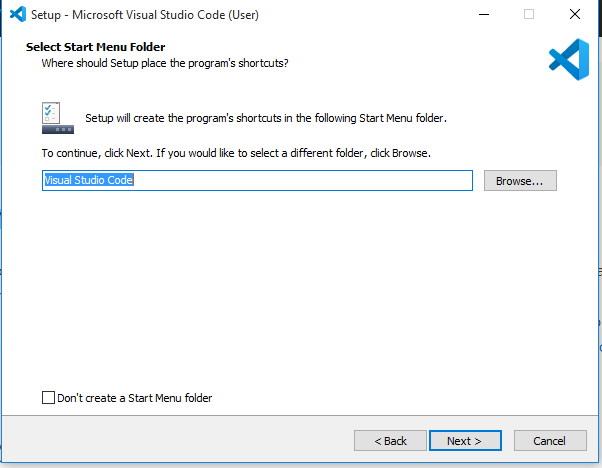Tick the Don't create a Start Menu folder checkbox
Image resolution: width=602 pixels, height=468 pixels.
click(x=48, y=397)
